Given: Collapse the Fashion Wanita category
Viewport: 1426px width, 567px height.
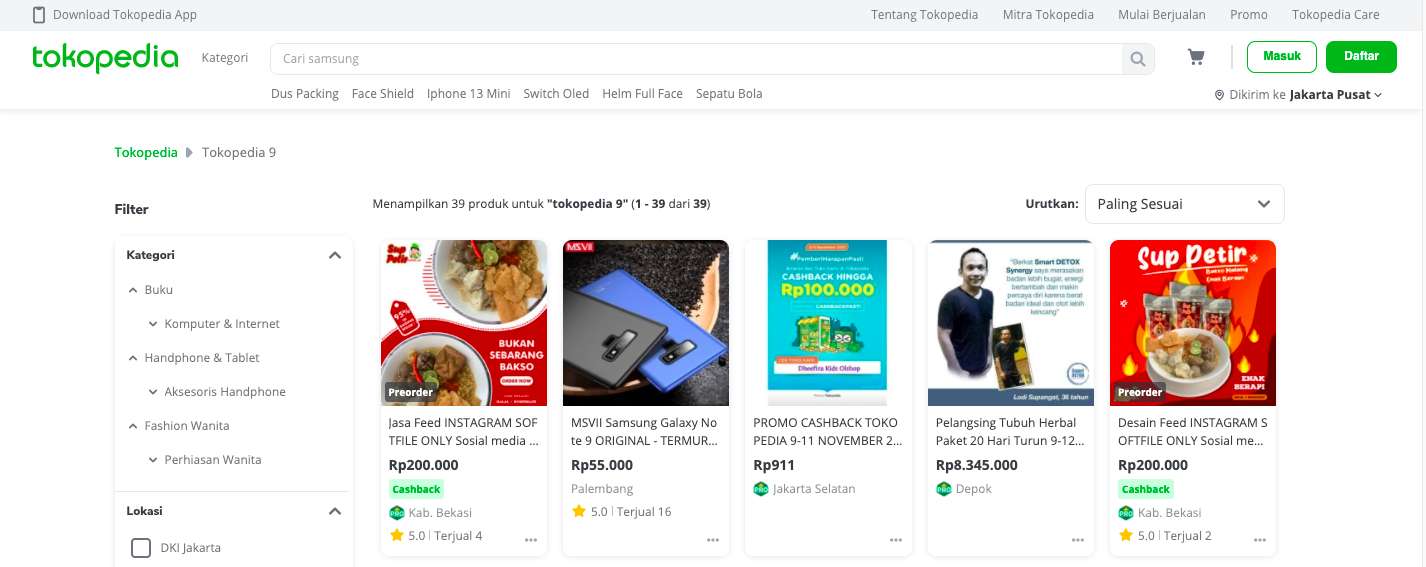Looking at the screenshot, I should [x=133, y=426].
